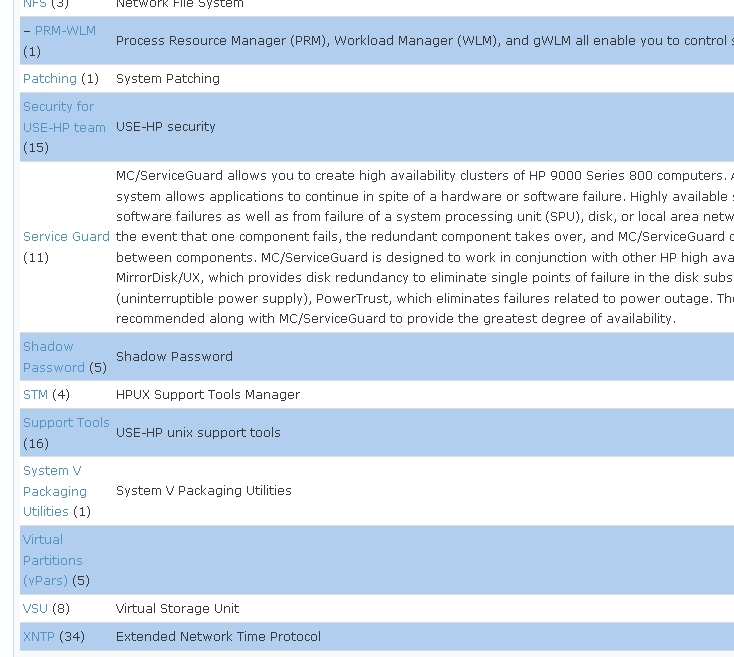Click the Extended Network Time Protocol description
Viewport: 734px width, 657px height.
point(218,637)
